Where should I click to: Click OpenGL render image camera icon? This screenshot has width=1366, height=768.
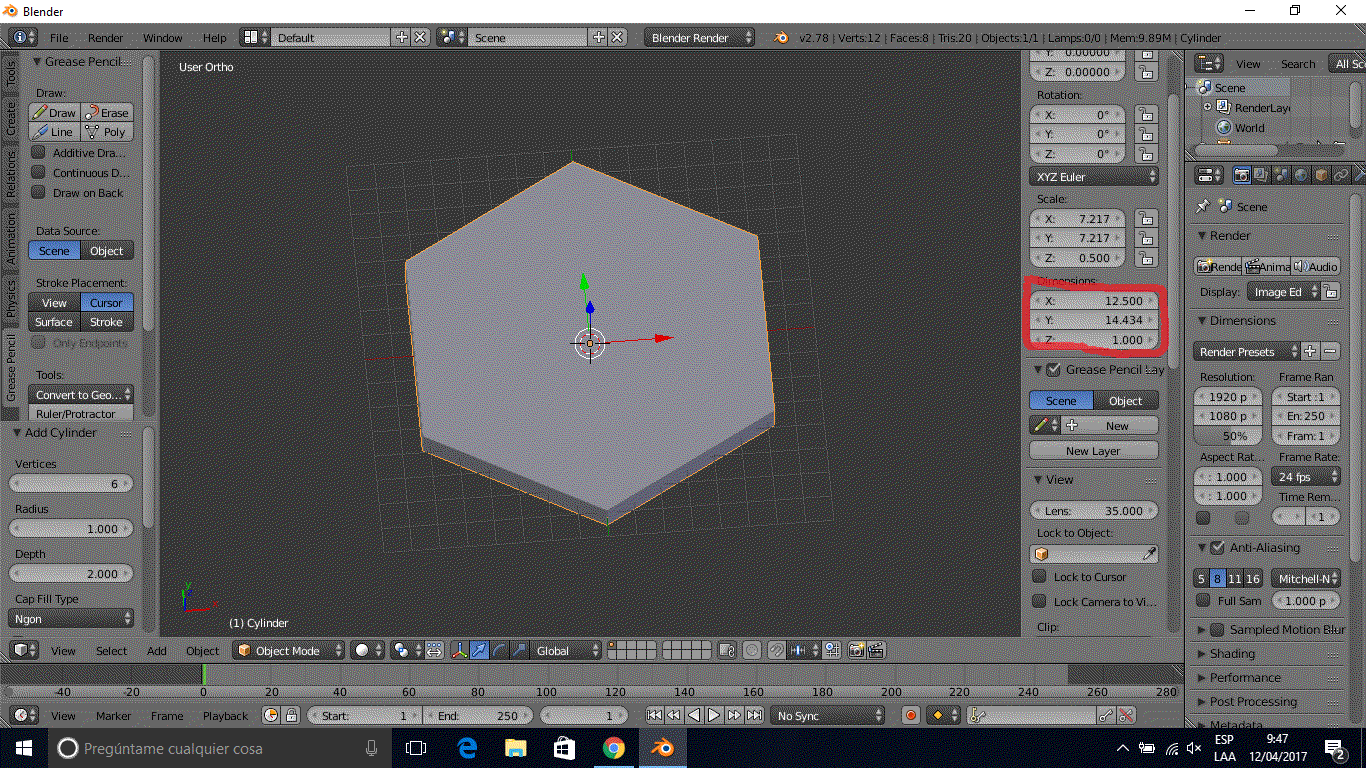pyautogui.click(x=857, y=650)
